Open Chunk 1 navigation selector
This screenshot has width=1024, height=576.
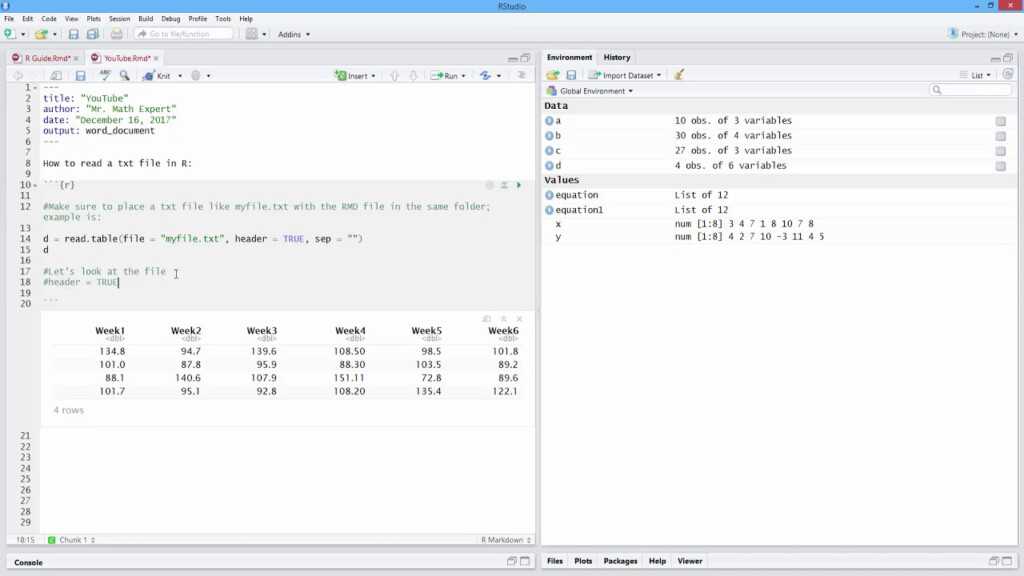pos(72,540)
